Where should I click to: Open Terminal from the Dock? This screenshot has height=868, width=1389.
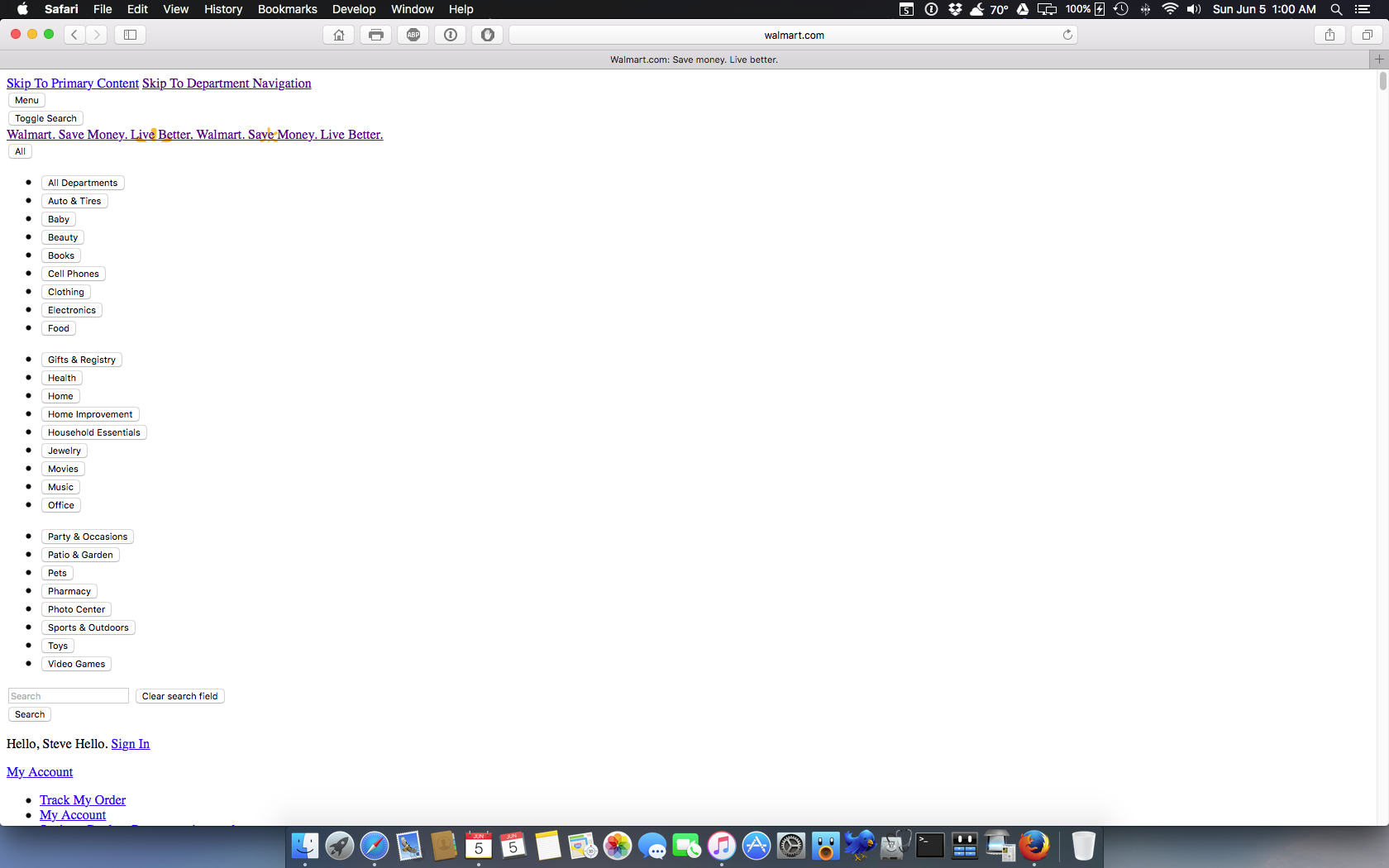click(930, 846)
